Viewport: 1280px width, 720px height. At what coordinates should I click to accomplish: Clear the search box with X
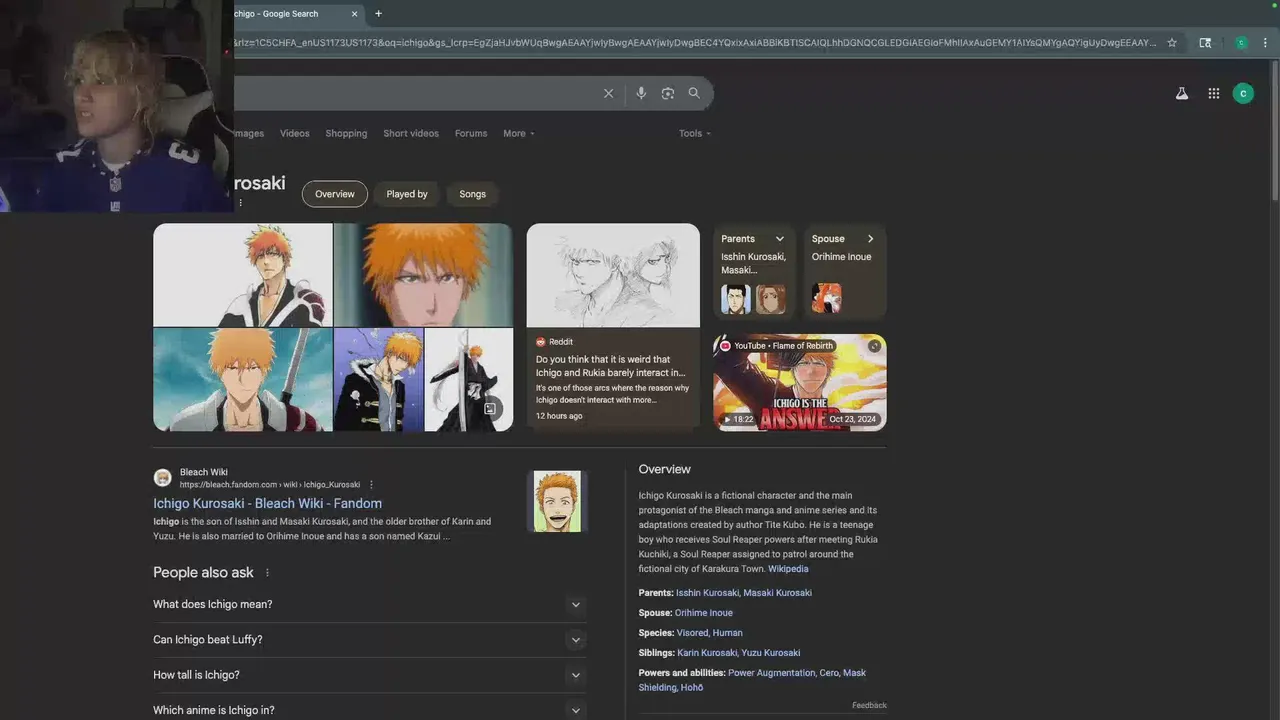coord(608,93)
